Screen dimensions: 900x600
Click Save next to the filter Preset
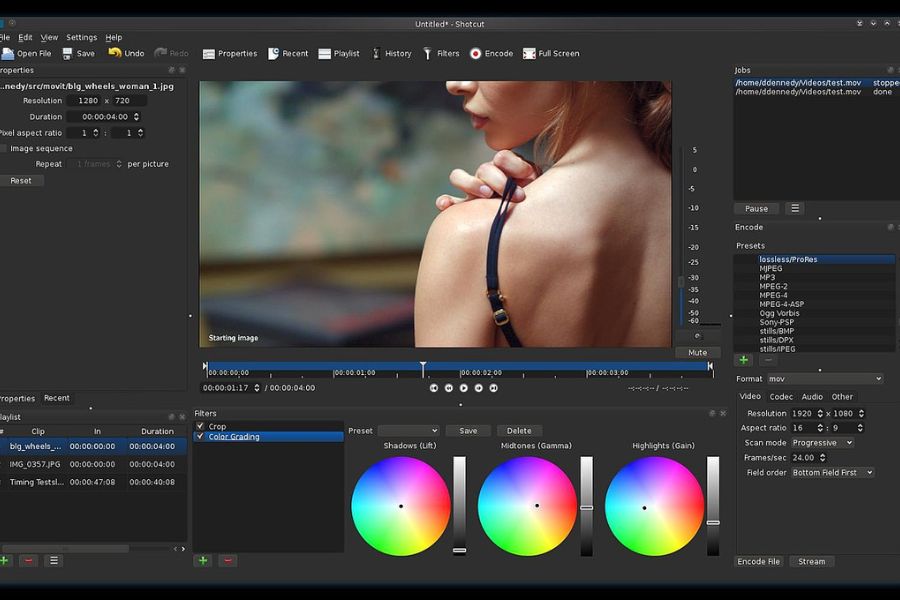click(468, 431)
